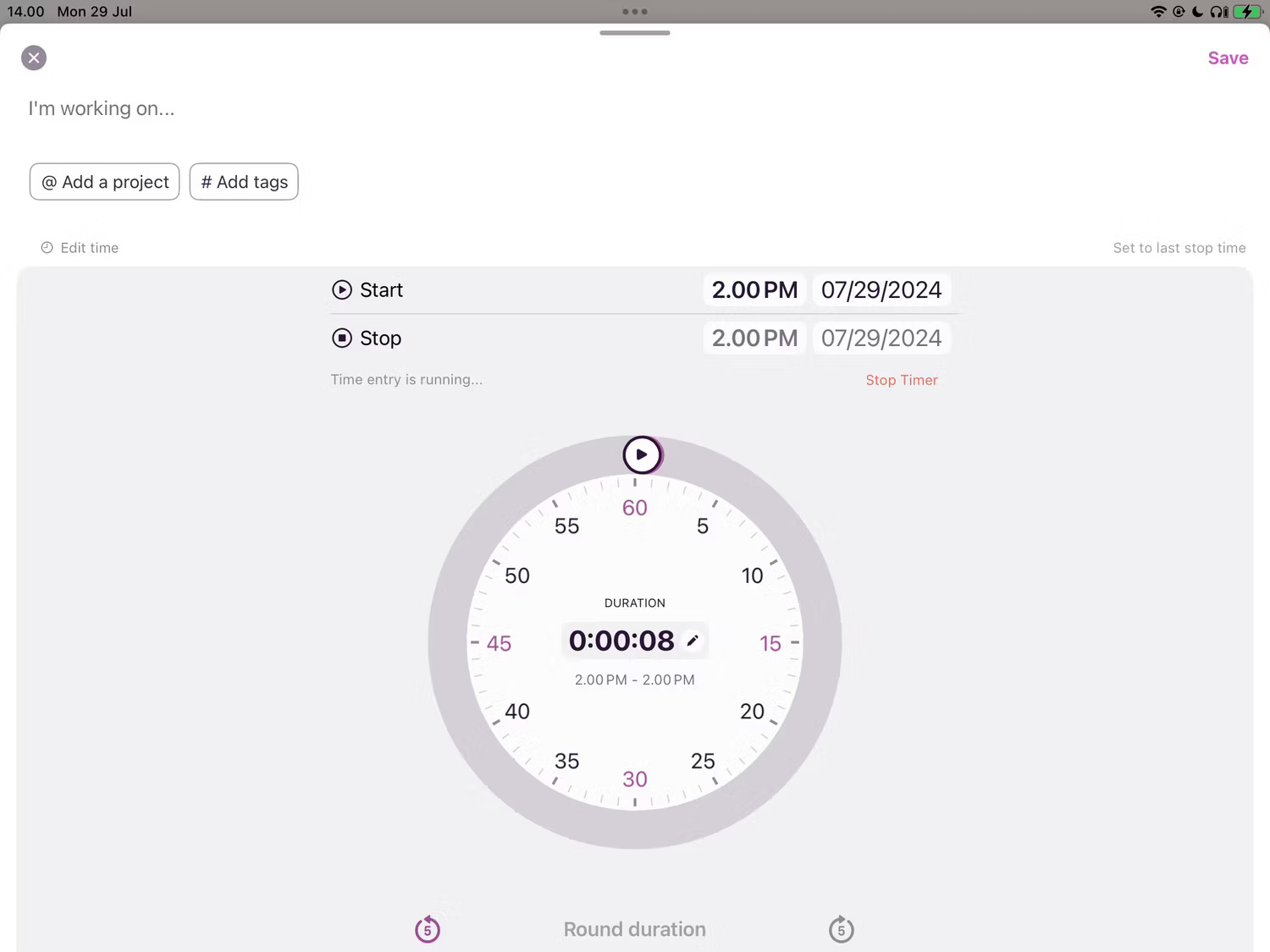1270x952 pixels.
Task: Open the Start date picker 07/29/2024
Action: point(881,289)
